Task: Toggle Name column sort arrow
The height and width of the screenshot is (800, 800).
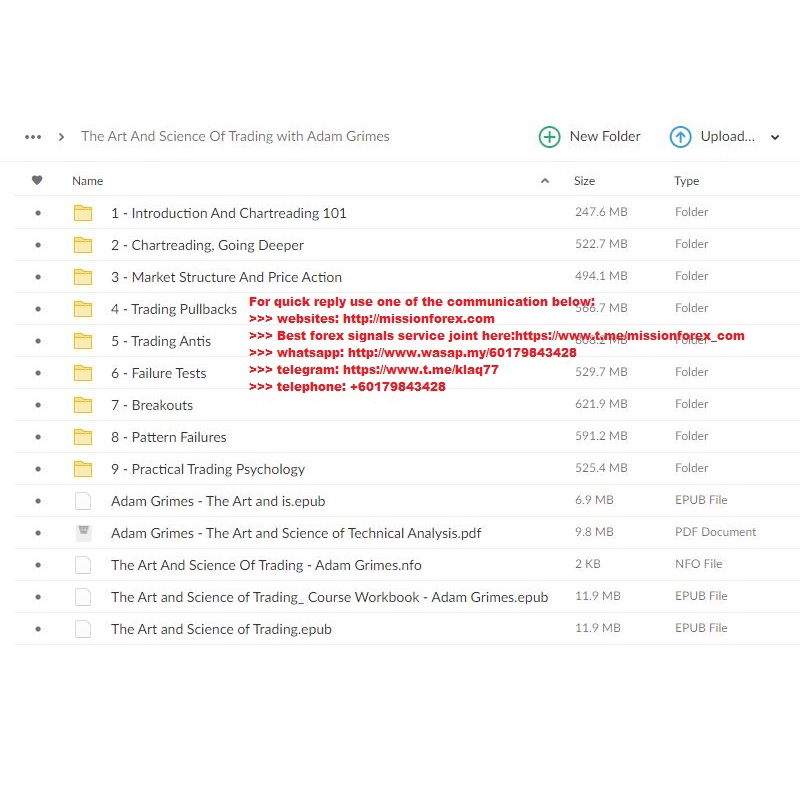Action: [545, 181]
